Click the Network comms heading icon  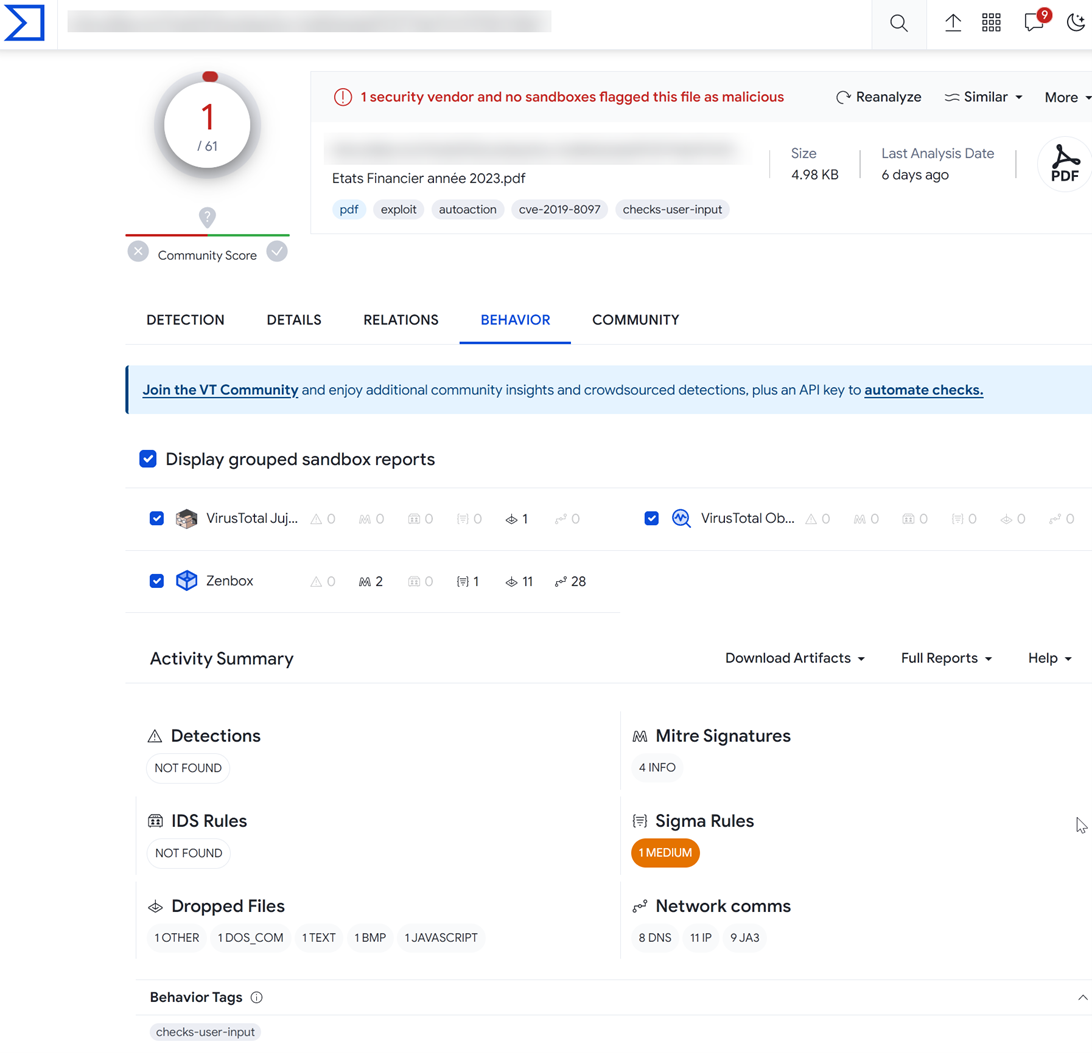click(640, 907)
